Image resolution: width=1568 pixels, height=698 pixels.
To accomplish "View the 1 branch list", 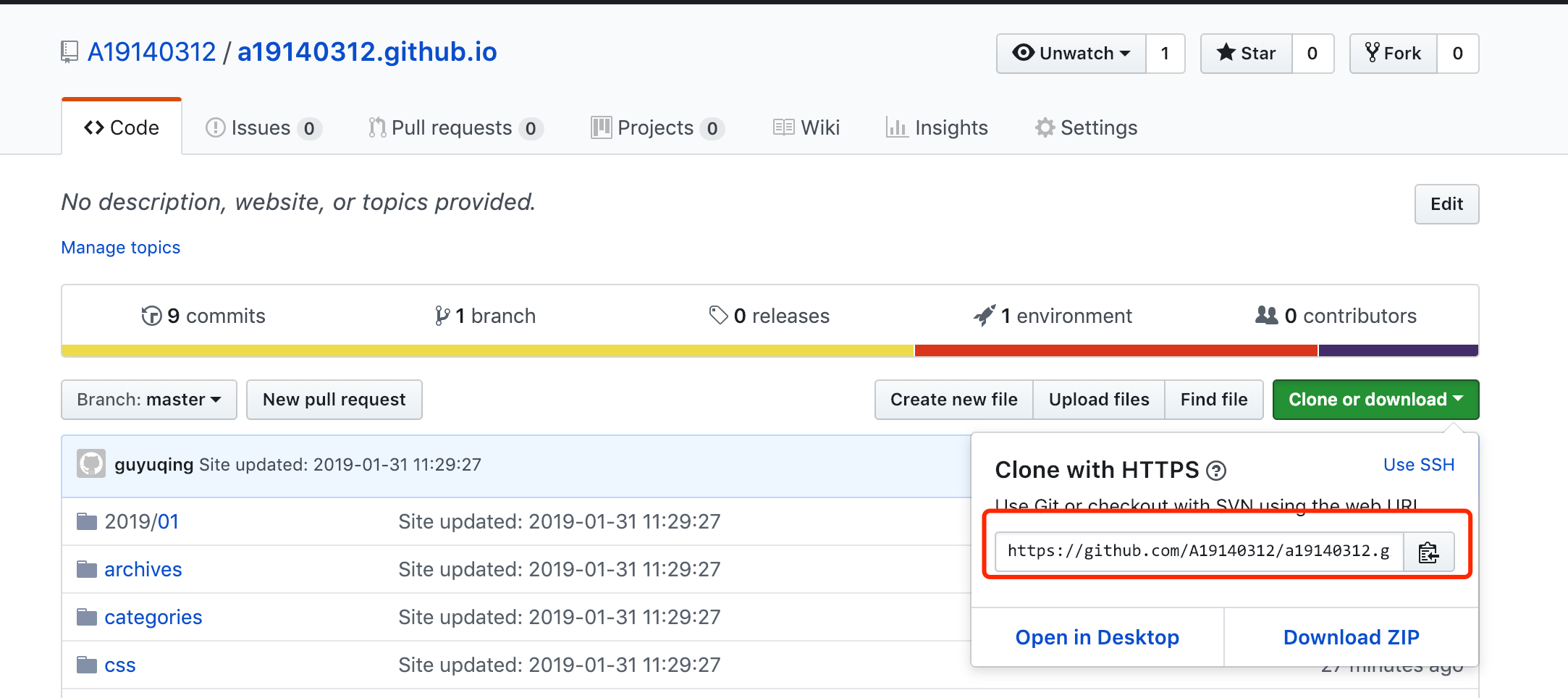I will 485,316.
